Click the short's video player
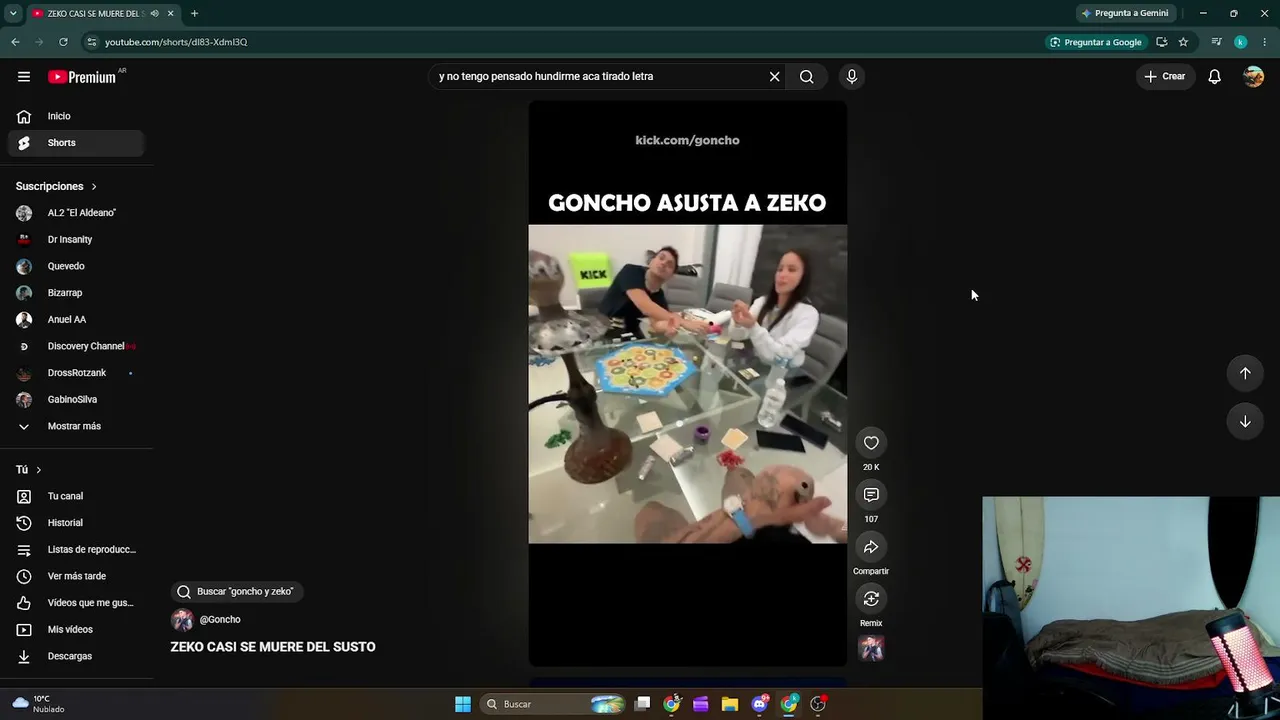Image resolution: width=1280 pixels, height=720 pixels. tap(688, 384)
